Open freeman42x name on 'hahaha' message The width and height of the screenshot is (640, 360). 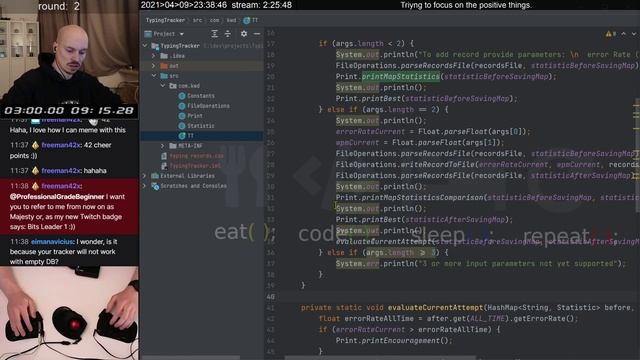pos(61,171)
